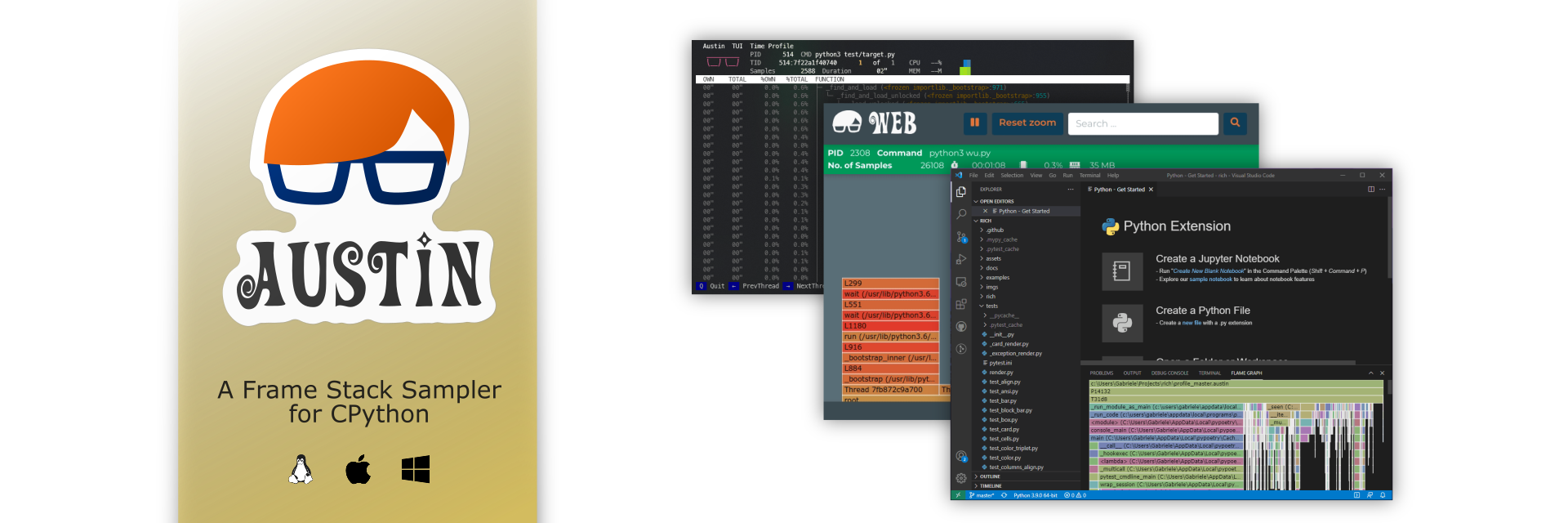The height and width of the screenshot is (523, 1568).
Task: Open the Extensions view in VS Code
Action: click(x=961, y=304)
